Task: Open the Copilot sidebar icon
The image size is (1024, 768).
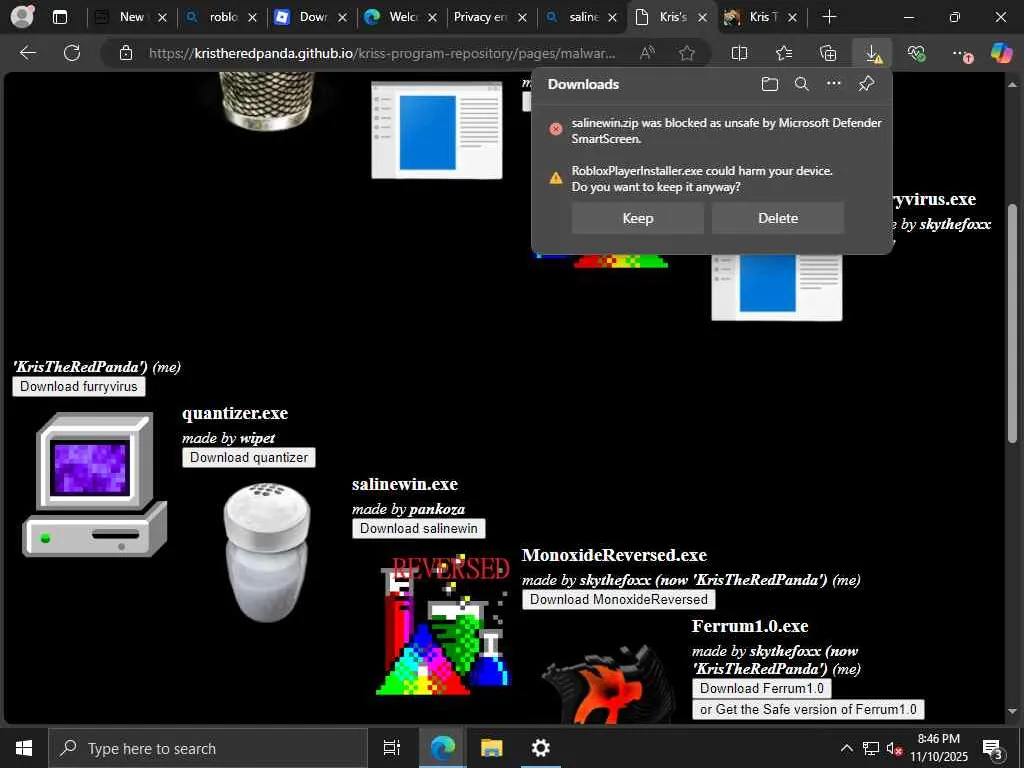Action: tap(1000, 53)
